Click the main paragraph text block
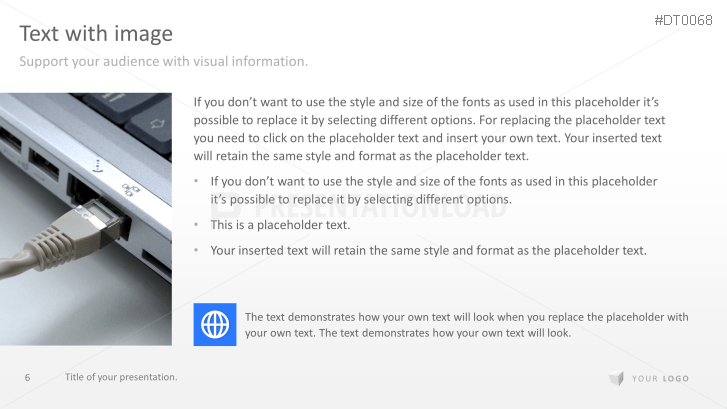727x409 pixels. 428,129
